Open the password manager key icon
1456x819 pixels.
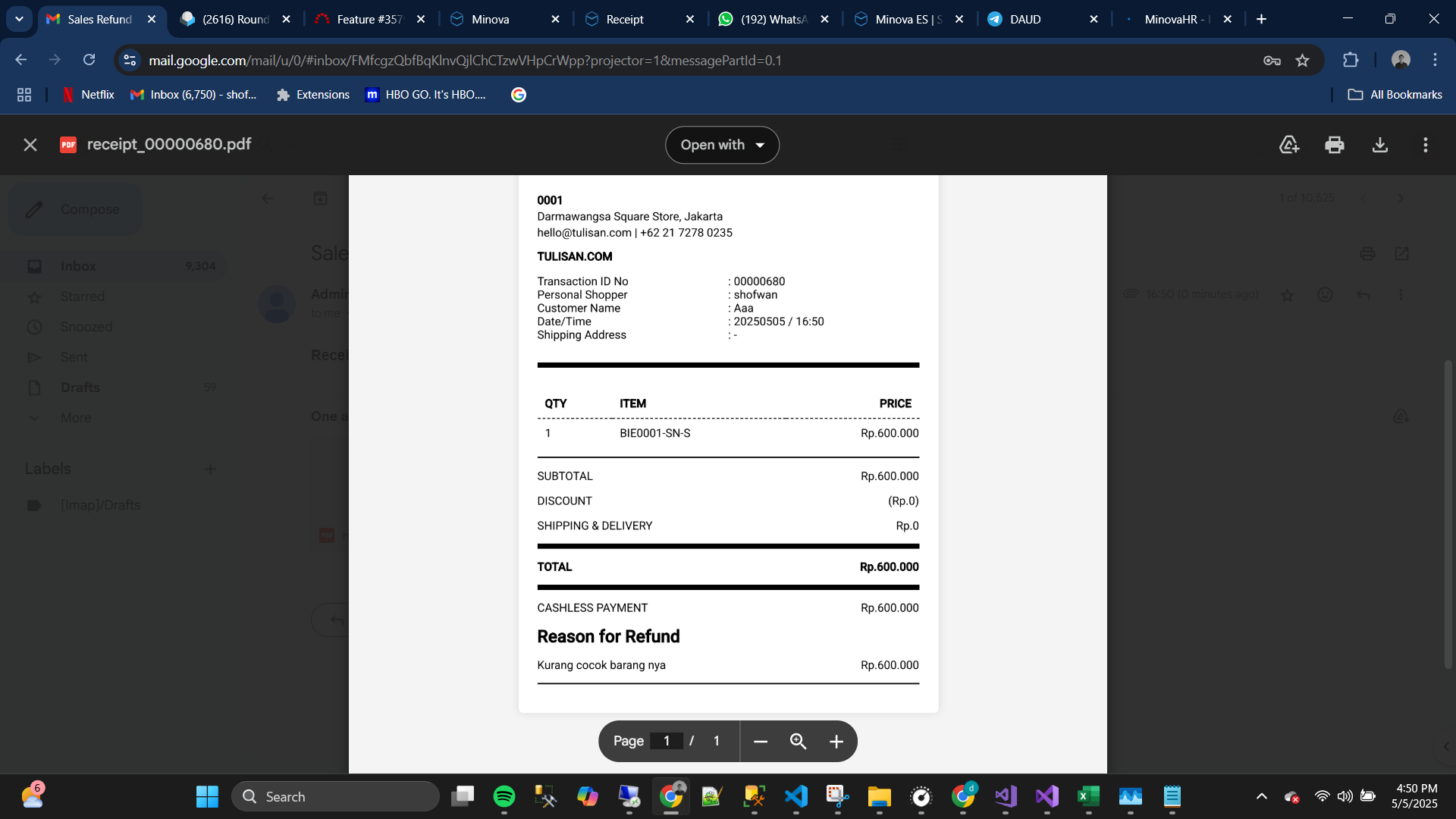coord(1272,60)
